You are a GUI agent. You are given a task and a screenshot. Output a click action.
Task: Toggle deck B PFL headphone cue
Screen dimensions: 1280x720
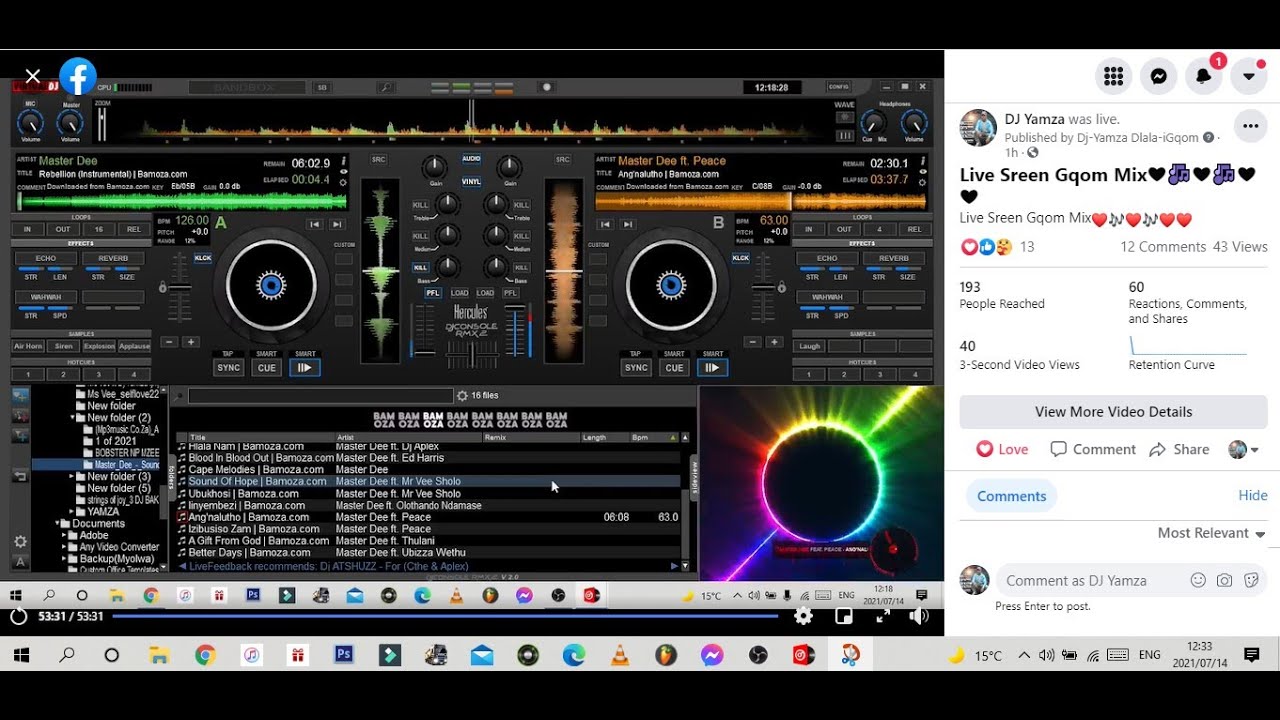point(511,293)
